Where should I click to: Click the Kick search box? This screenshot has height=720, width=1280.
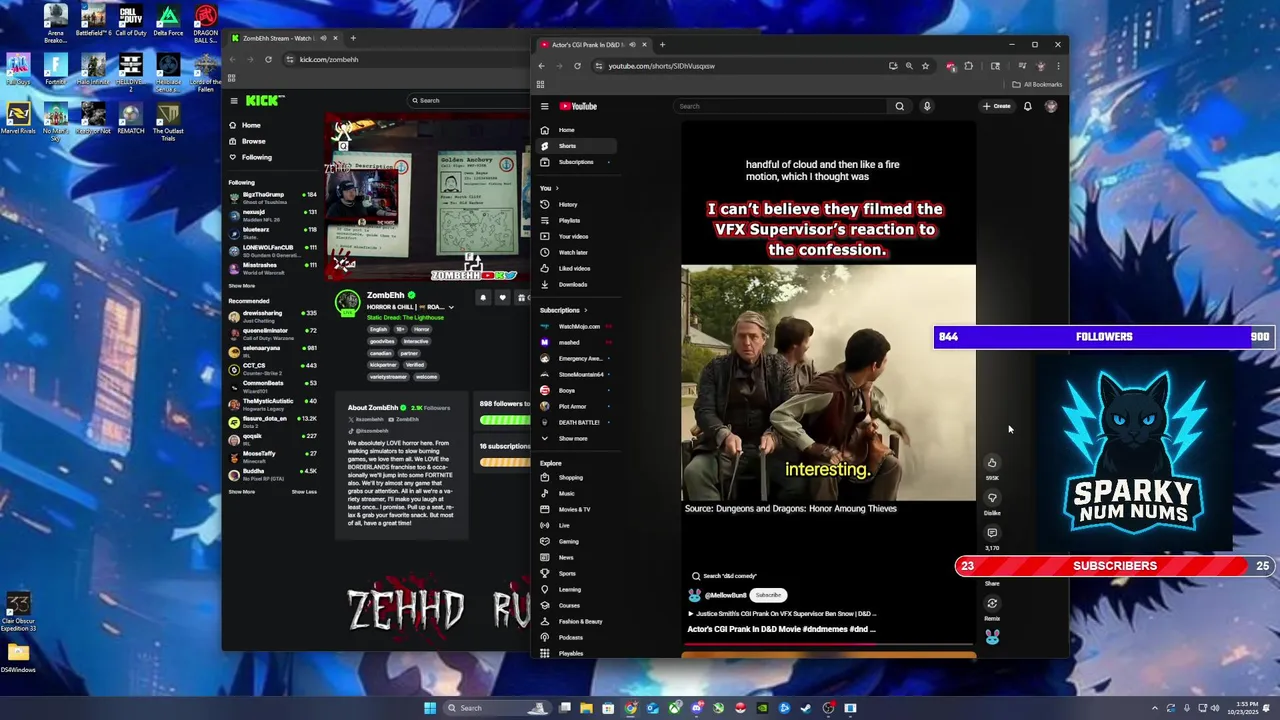(468, 100)
